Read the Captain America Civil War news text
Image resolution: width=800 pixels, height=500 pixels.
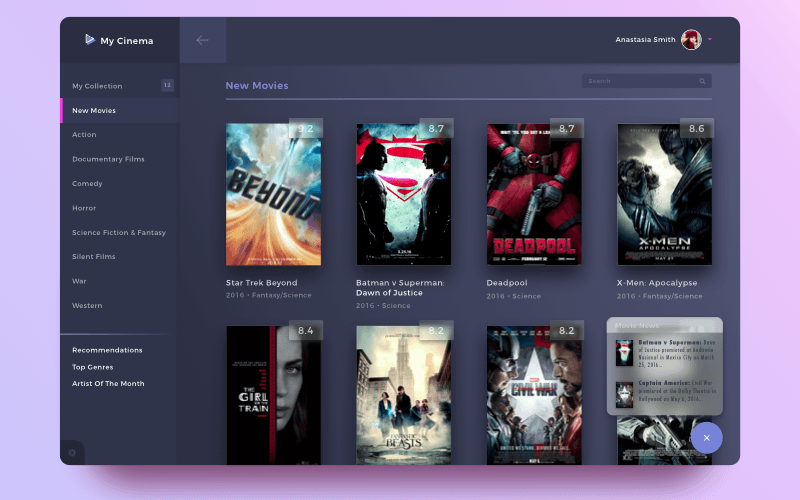click(677, 391)
